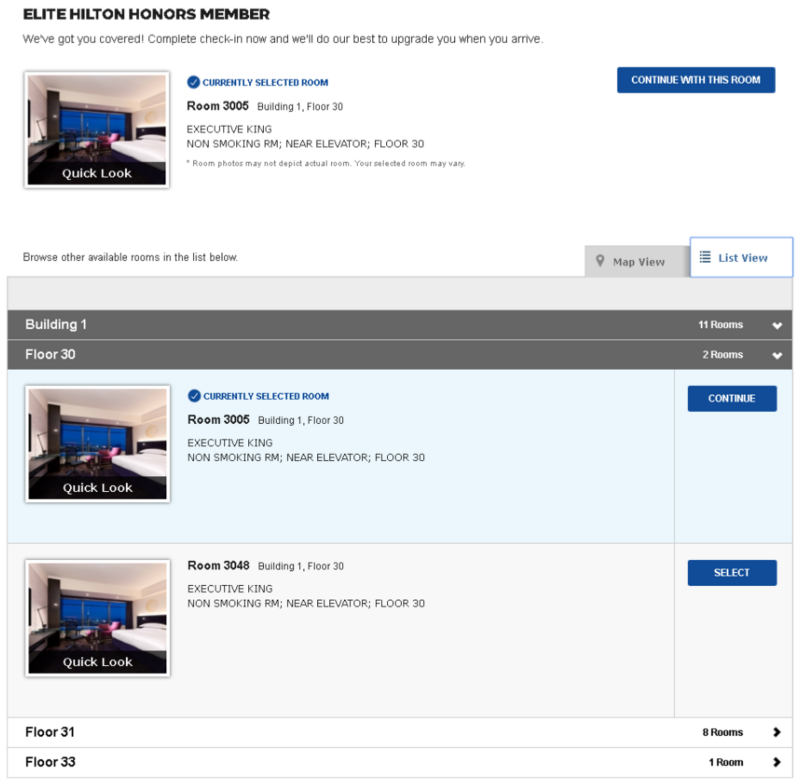This screenshot has height=784, width=800.
Task: Click Continue for Room 3005 in list
Action: [732, 398]
